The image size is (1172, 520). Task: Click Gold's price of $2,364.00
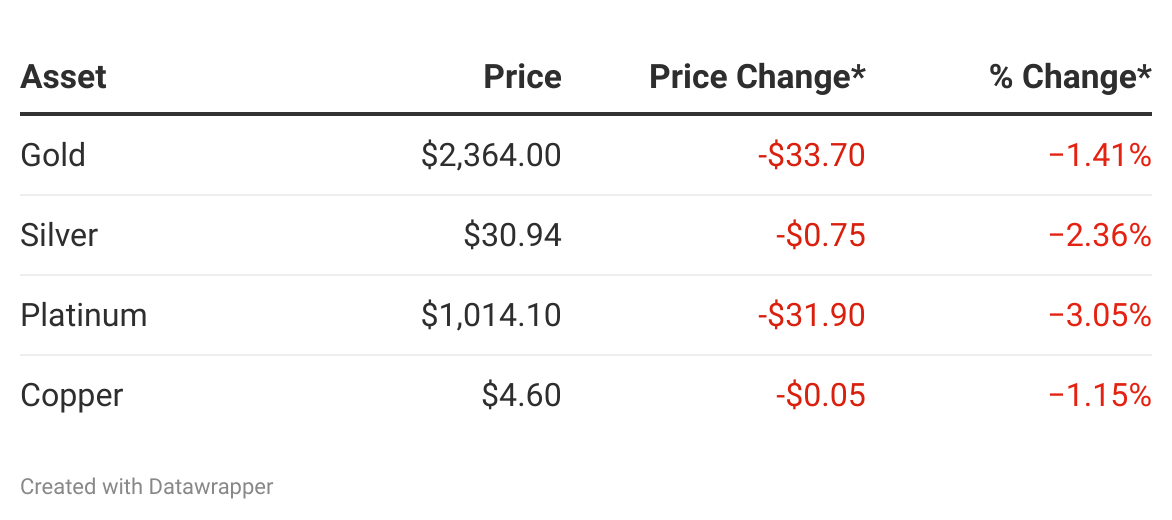coord(491,155)
